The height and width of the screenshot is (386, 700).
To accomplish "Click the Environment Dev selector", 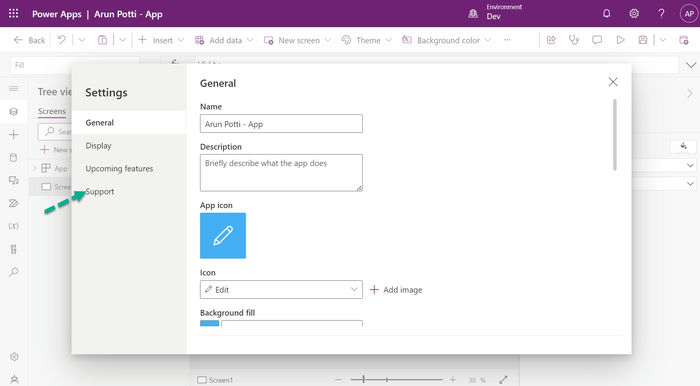I will [x=495, y=12].
